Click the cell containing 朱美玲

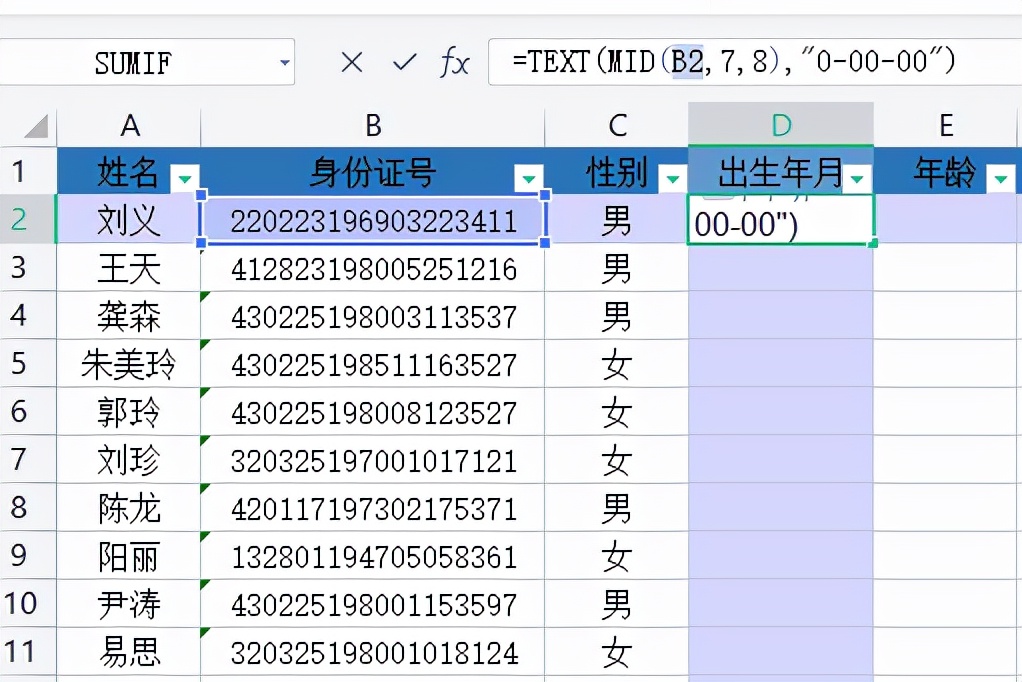tap(129, 363)
